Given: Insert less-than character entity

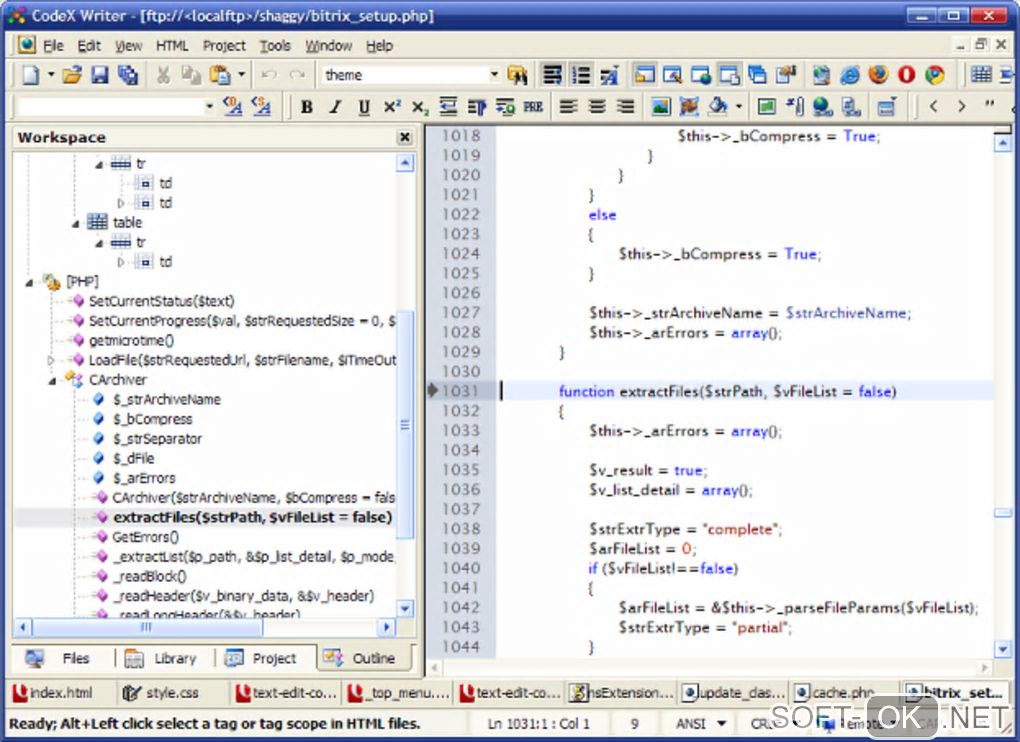Looking at the screenshot, I should 933,106.
